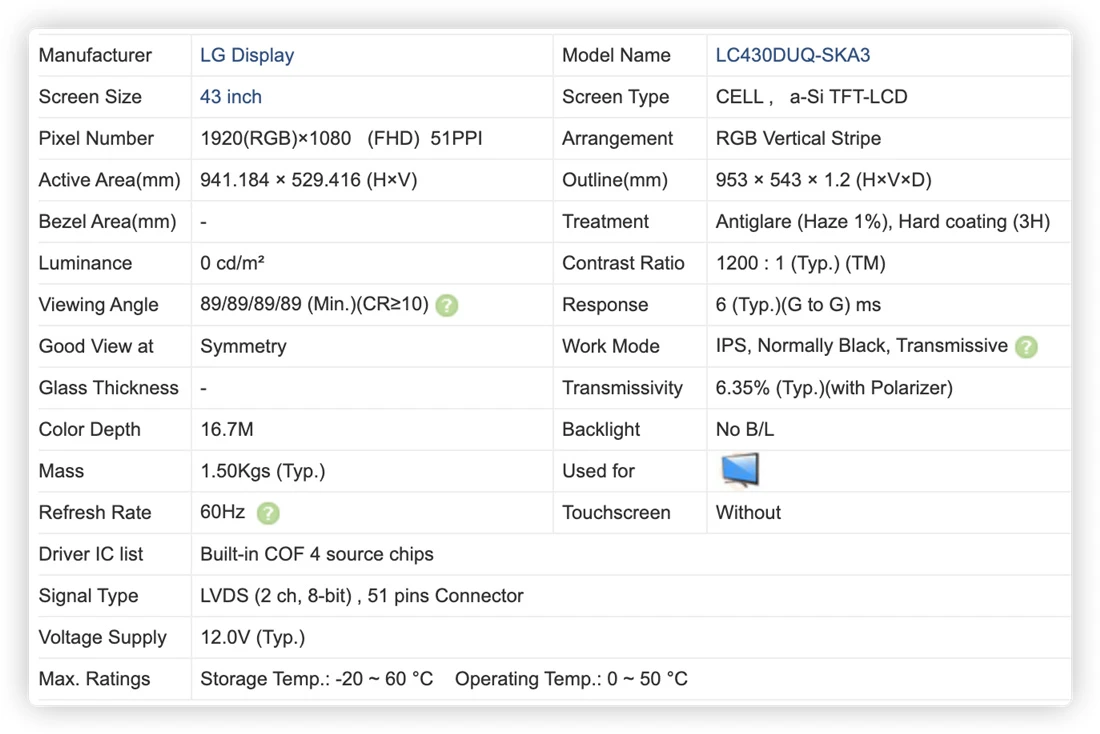Click the Response label
This screenshot has height=734, width=1100.
pyautogui.click(x=605, y=305)
